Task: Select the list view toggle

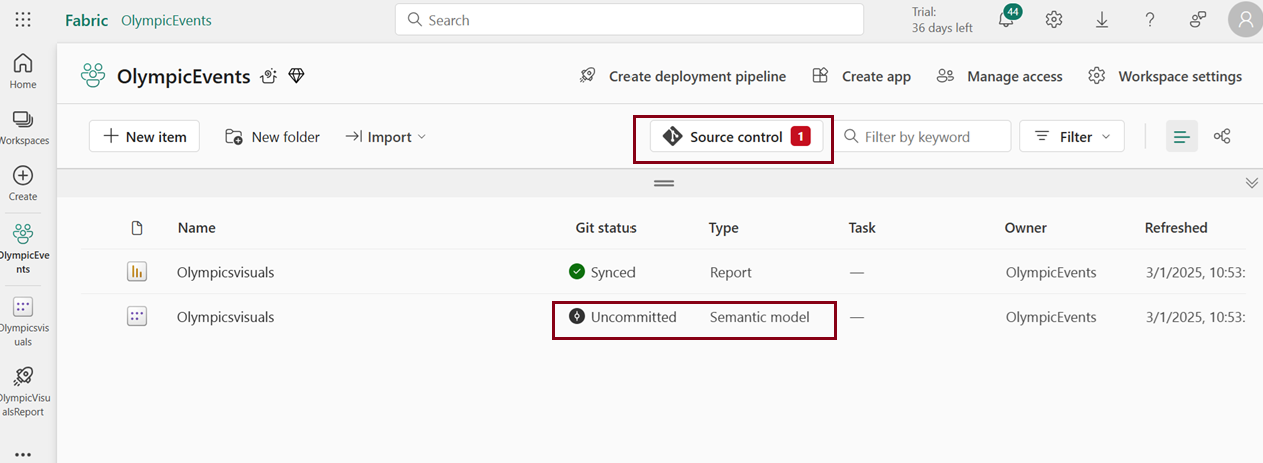Action: [1182, 136]
